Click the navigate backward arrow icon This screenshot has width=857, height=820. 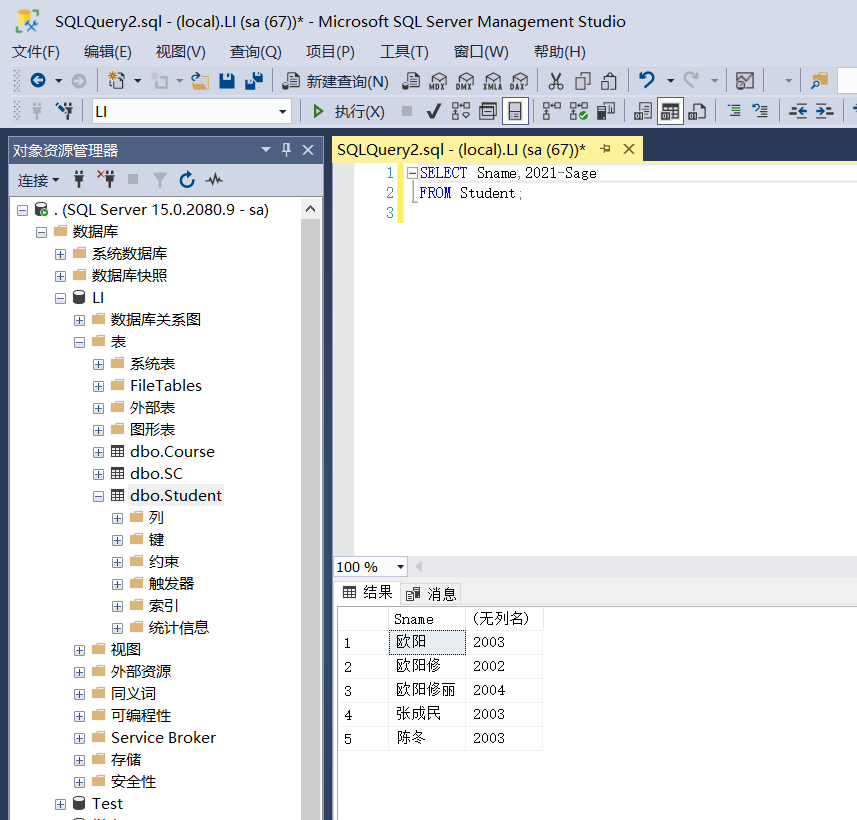(x=38, y=81)
